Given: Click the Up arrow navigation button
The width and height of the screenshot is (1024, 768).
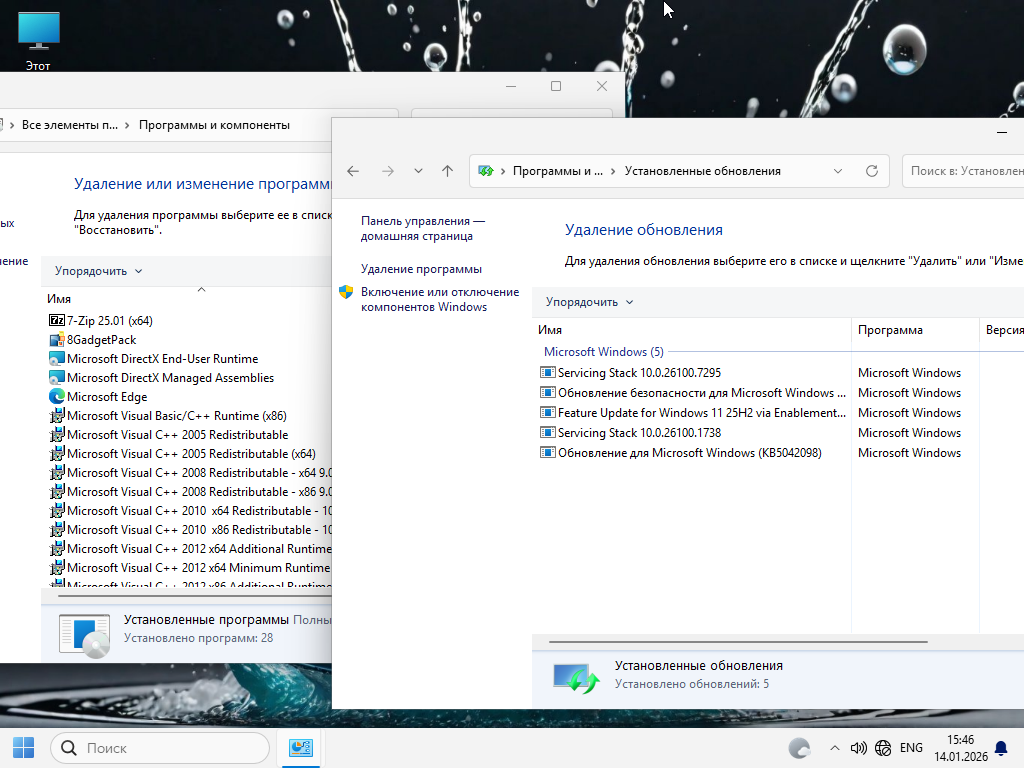Looking at the screenshot, I should [447, 171].
